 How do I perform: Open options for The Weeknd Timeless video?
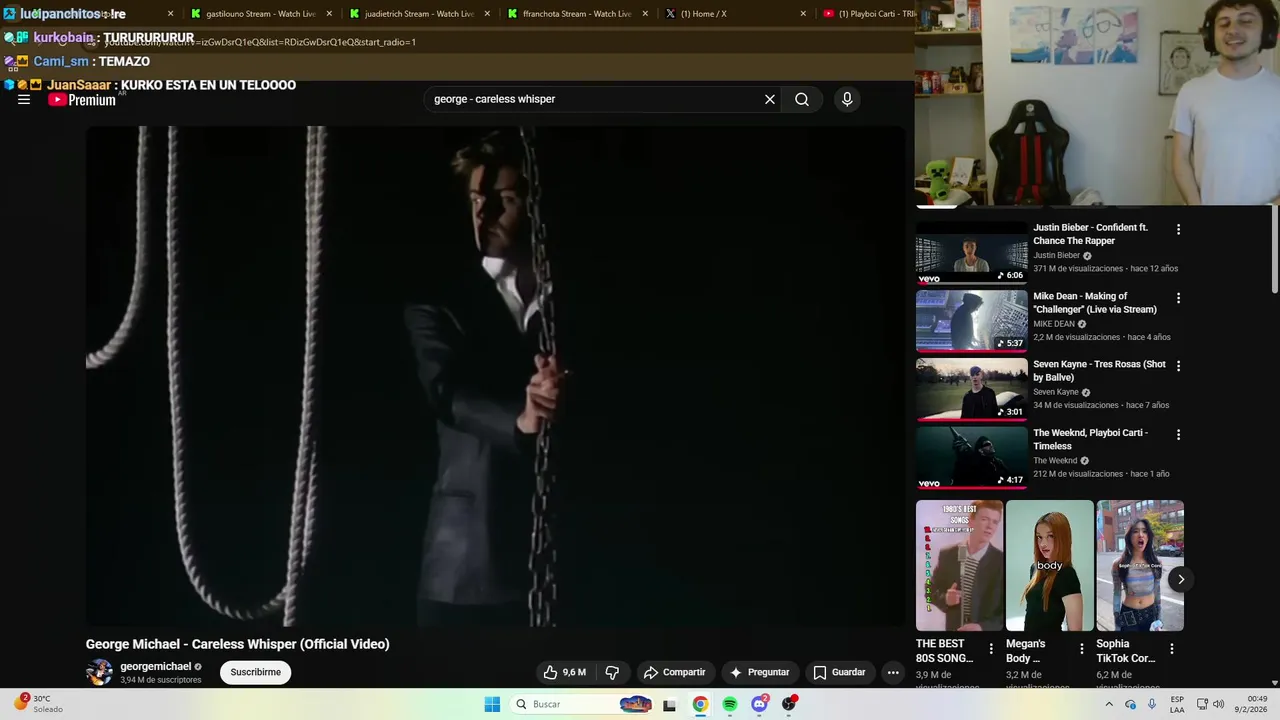tap(1178, 435)
